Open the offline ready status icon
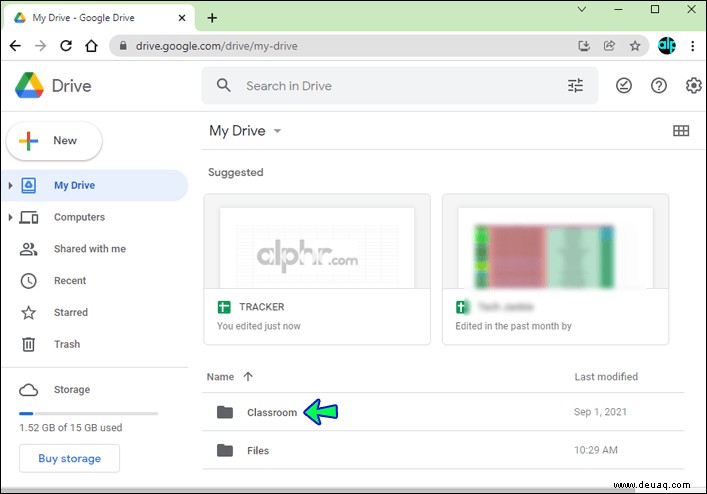Viewport: 707px width, 494px height. [x=624, y=85]
